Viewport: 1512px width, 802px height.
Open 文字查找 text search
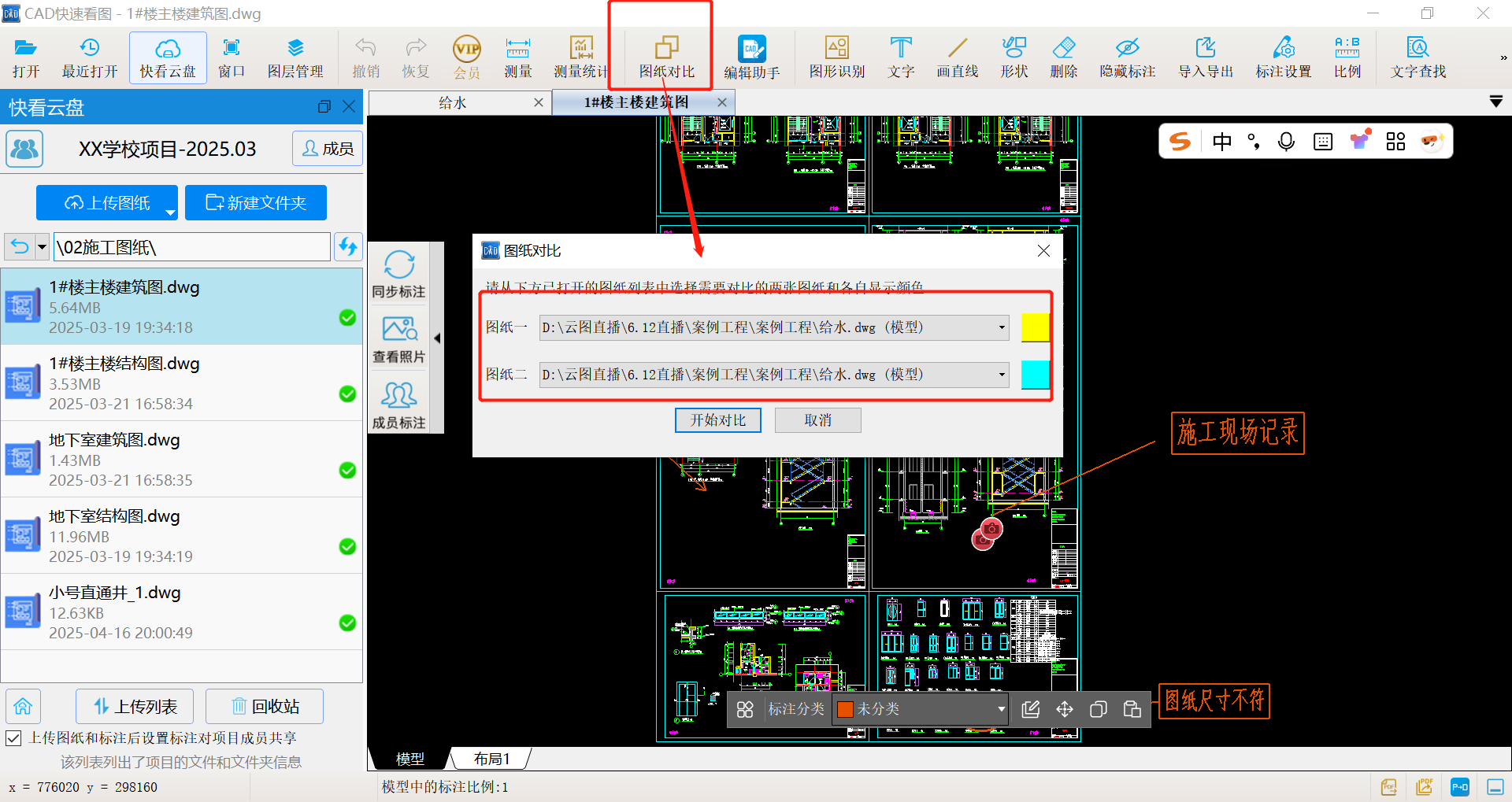[1417, 57]
